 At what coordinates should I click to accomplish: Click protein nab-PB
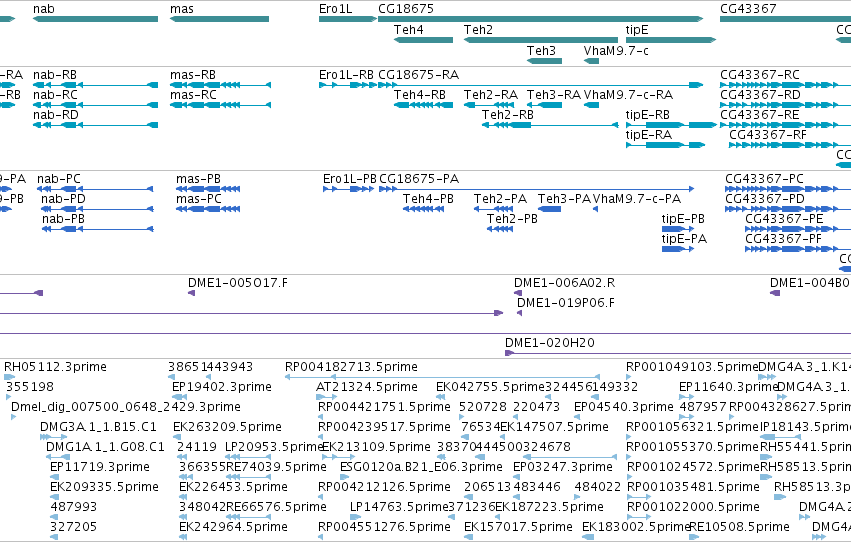point(98,229)
